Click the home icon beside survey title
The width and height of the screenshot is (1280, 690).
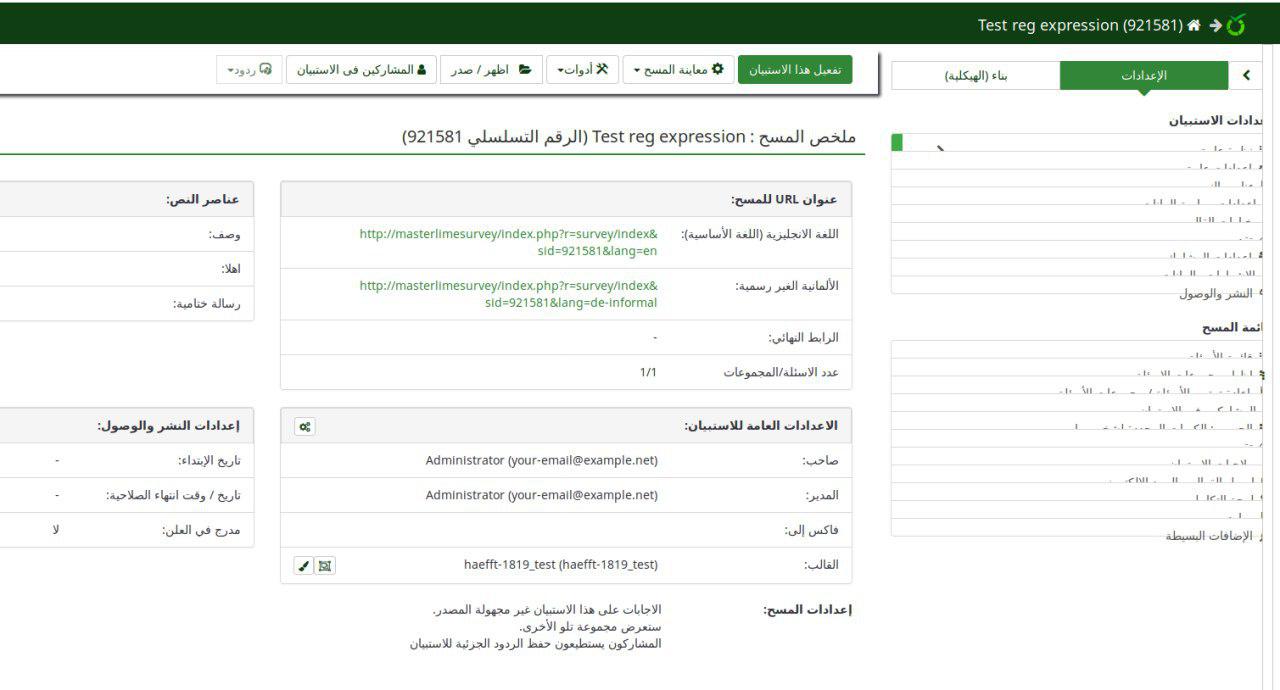tap(1193, 25)
